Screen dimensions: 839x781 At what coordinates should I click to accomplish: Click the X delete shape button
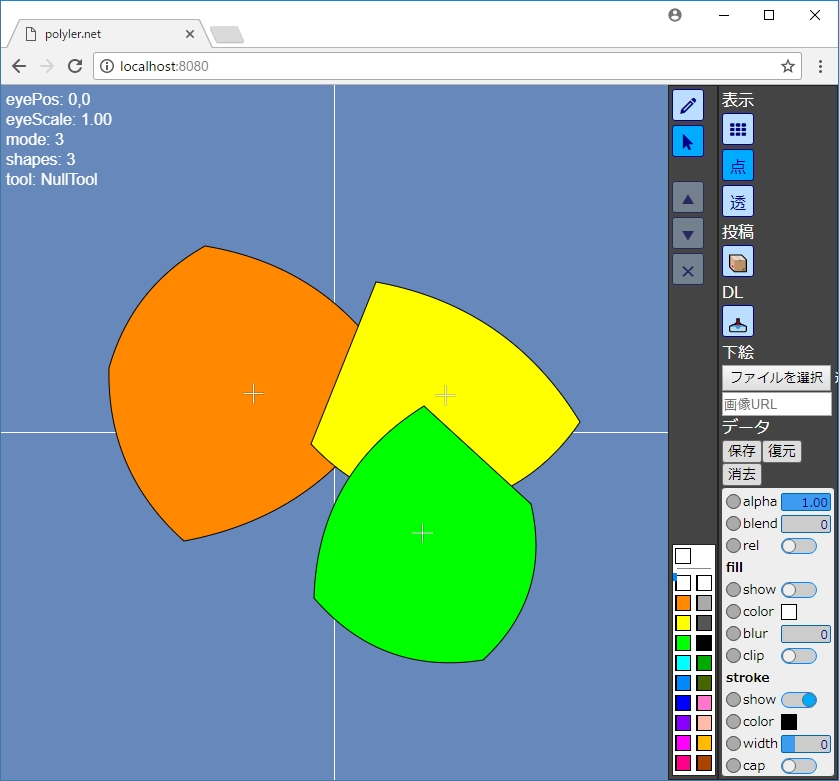tap(688, 270)
